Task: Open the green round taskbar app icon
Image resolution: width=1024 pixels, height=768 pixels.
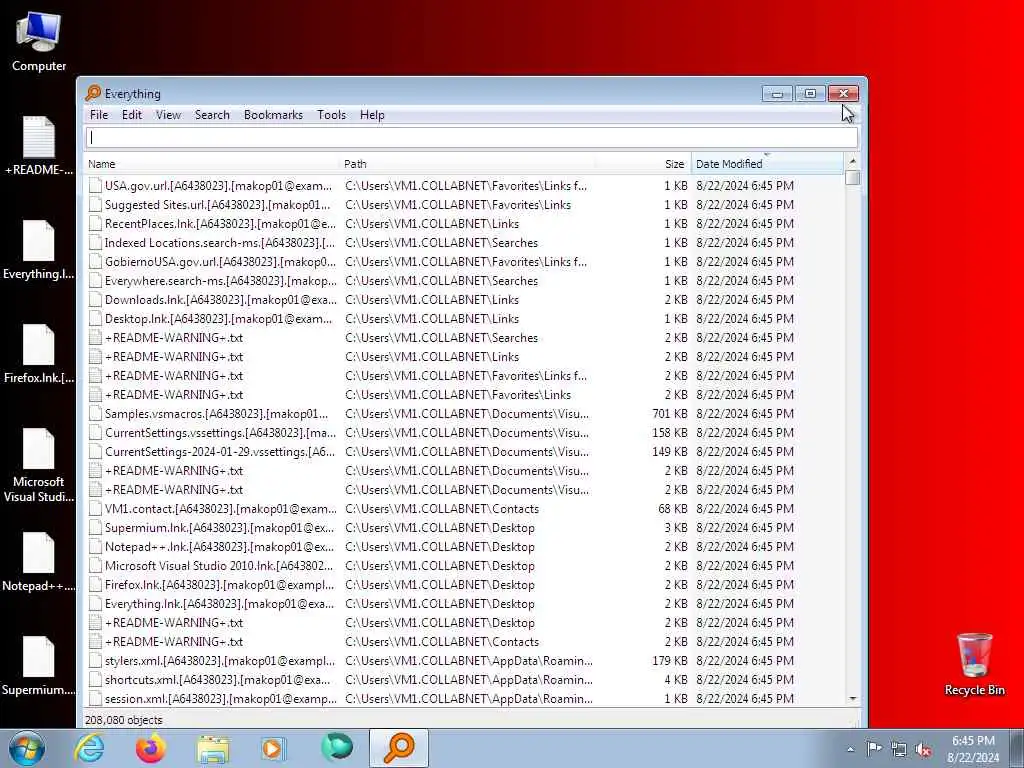Action: 337,747
